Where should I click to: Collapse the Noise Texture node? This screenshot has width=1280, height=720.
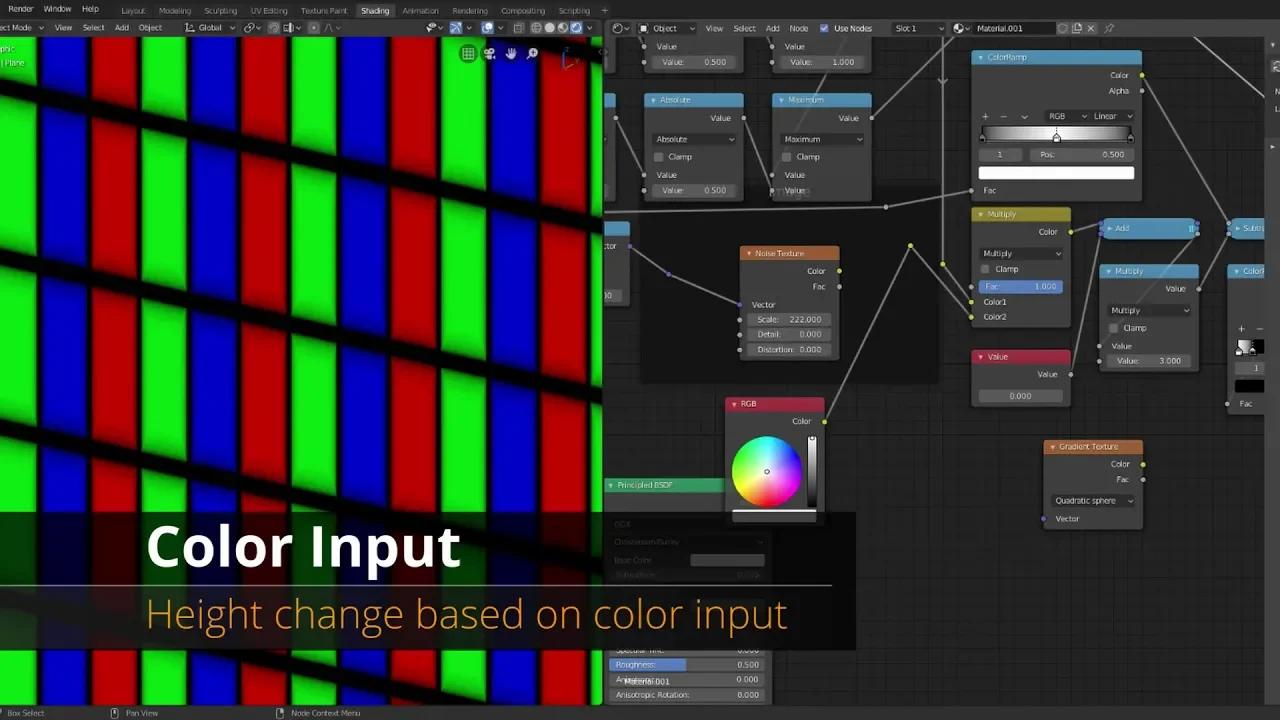click(x=750, y=252)
